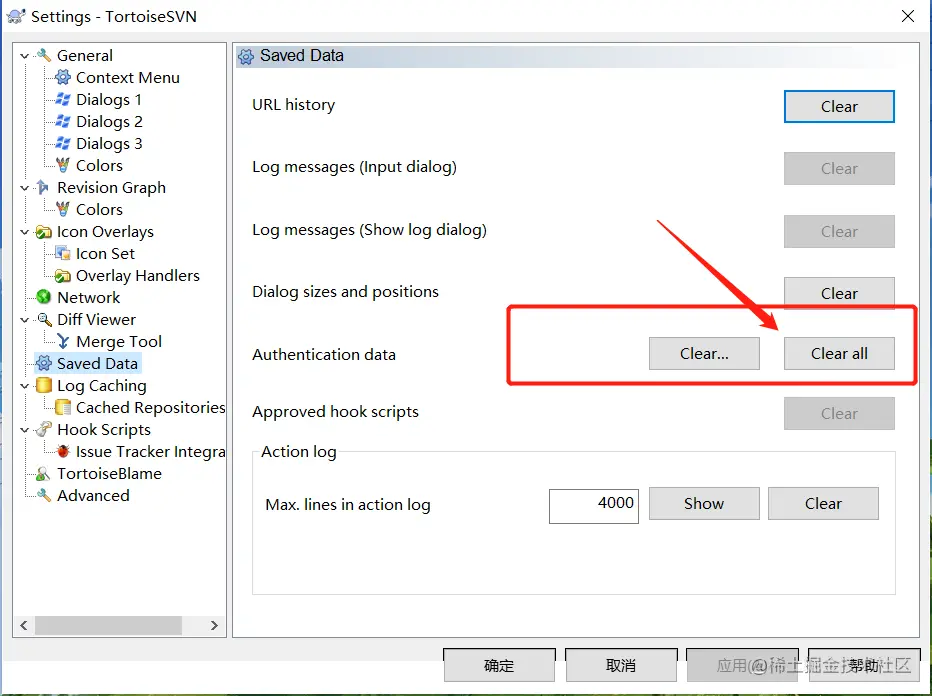Click the Icon Overlays folder icon
Image resolution: width=932 pixels, height=696 pixels.
pyautogui.click(x=43, y=232)
